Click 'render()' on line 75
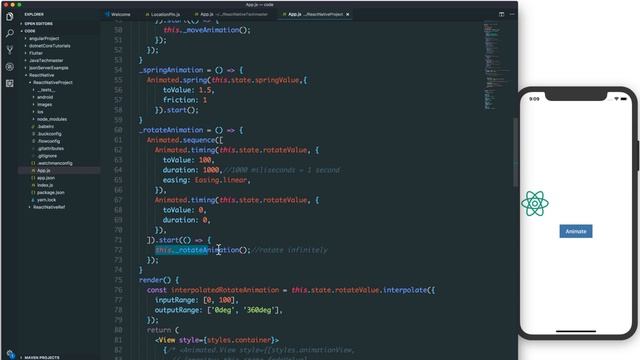 (x=155, y=280)
